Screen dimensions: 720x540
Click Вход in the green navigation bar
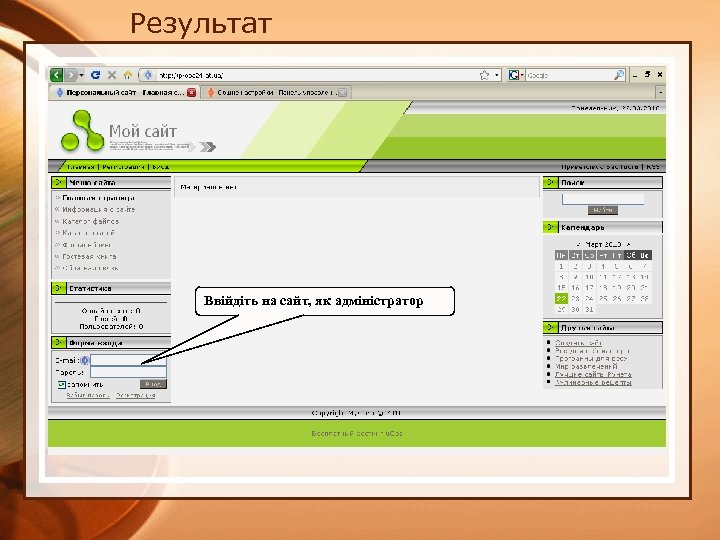[x=161, y=167]
